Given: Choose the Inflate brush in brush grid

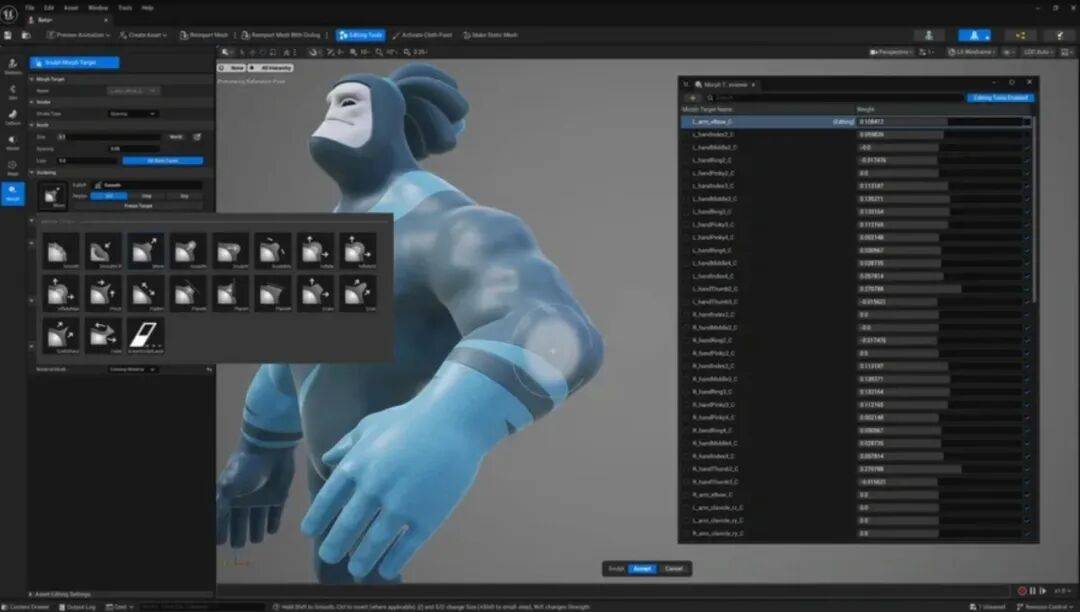Looking at the screenshot, I should point(315,251).
